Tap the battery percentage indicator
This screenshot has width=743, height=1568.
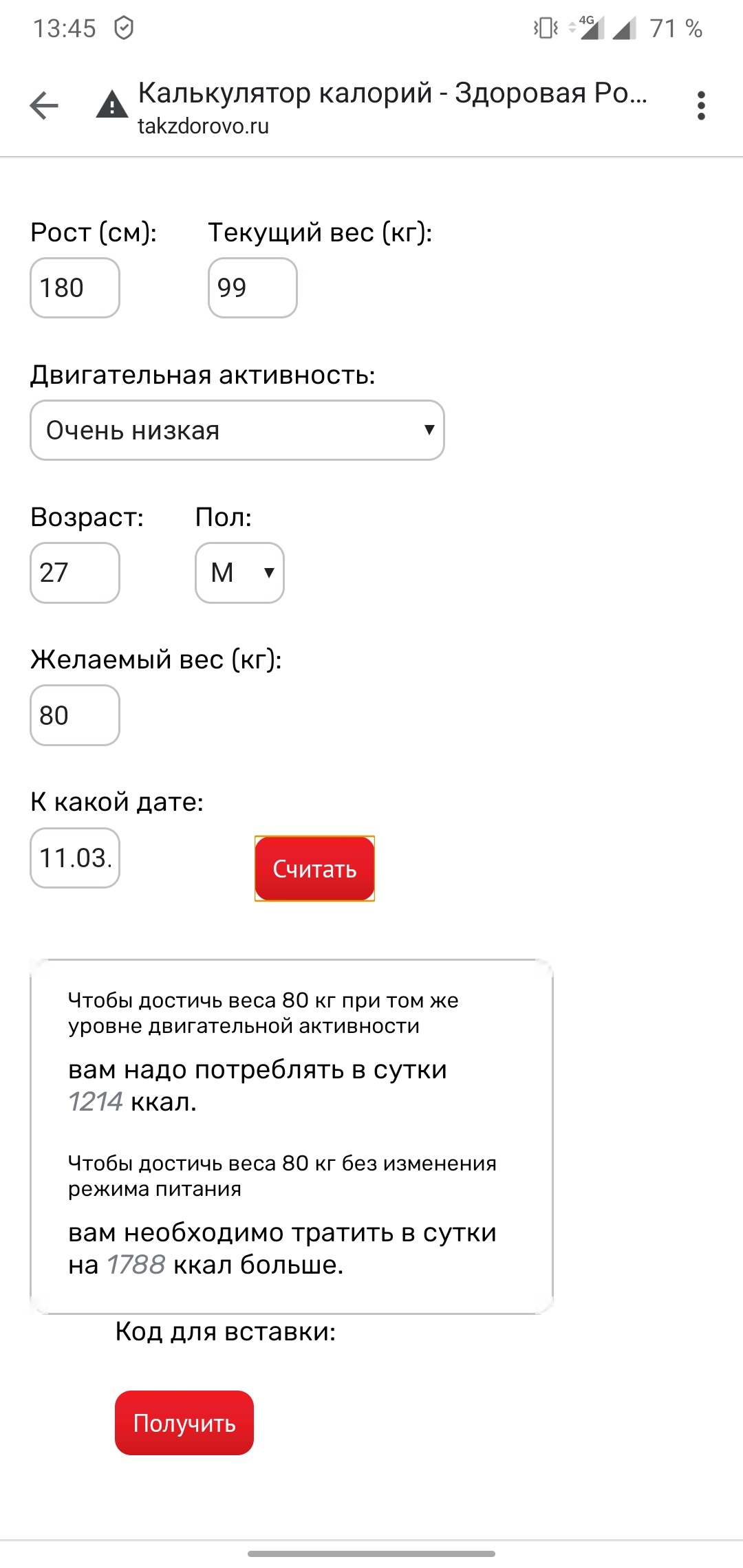click(x=676, y=28)
